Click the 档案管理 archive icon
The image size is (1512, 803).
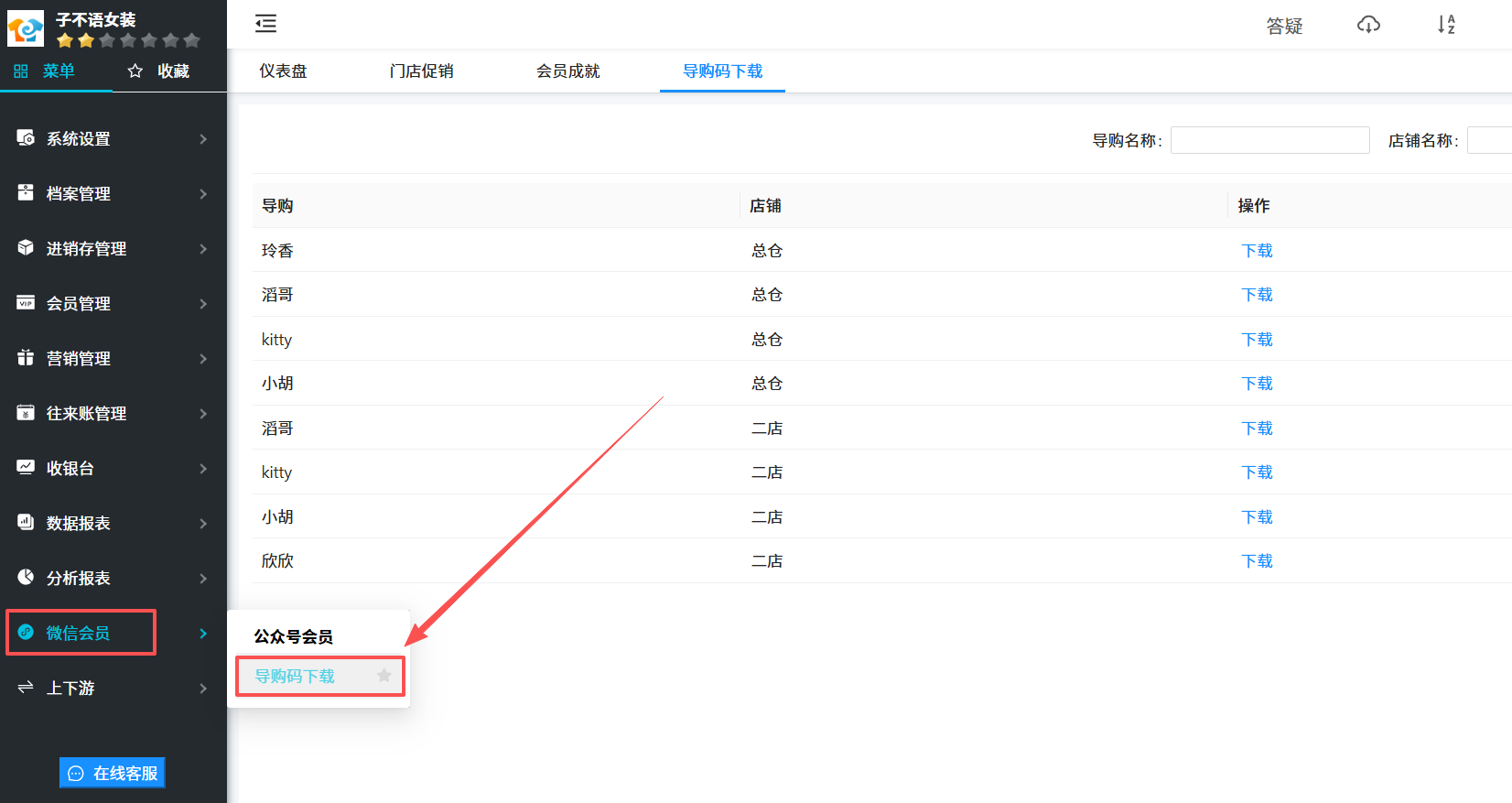tap(26, 192)
